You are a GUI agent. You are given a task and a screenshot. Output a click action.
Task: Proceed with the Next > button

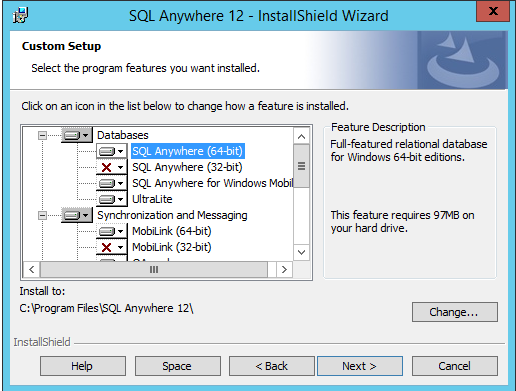click(360, 366)
